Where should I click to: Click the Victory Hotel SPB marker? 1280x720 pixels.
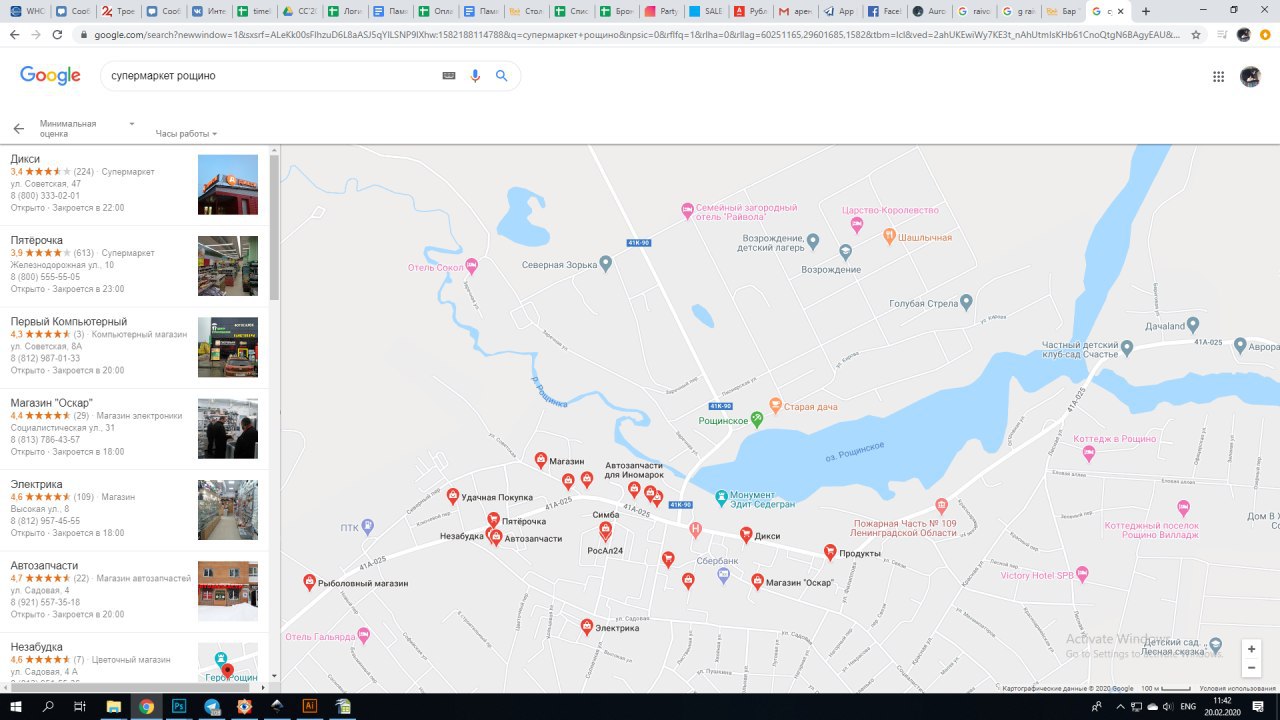click(1081, 574)
